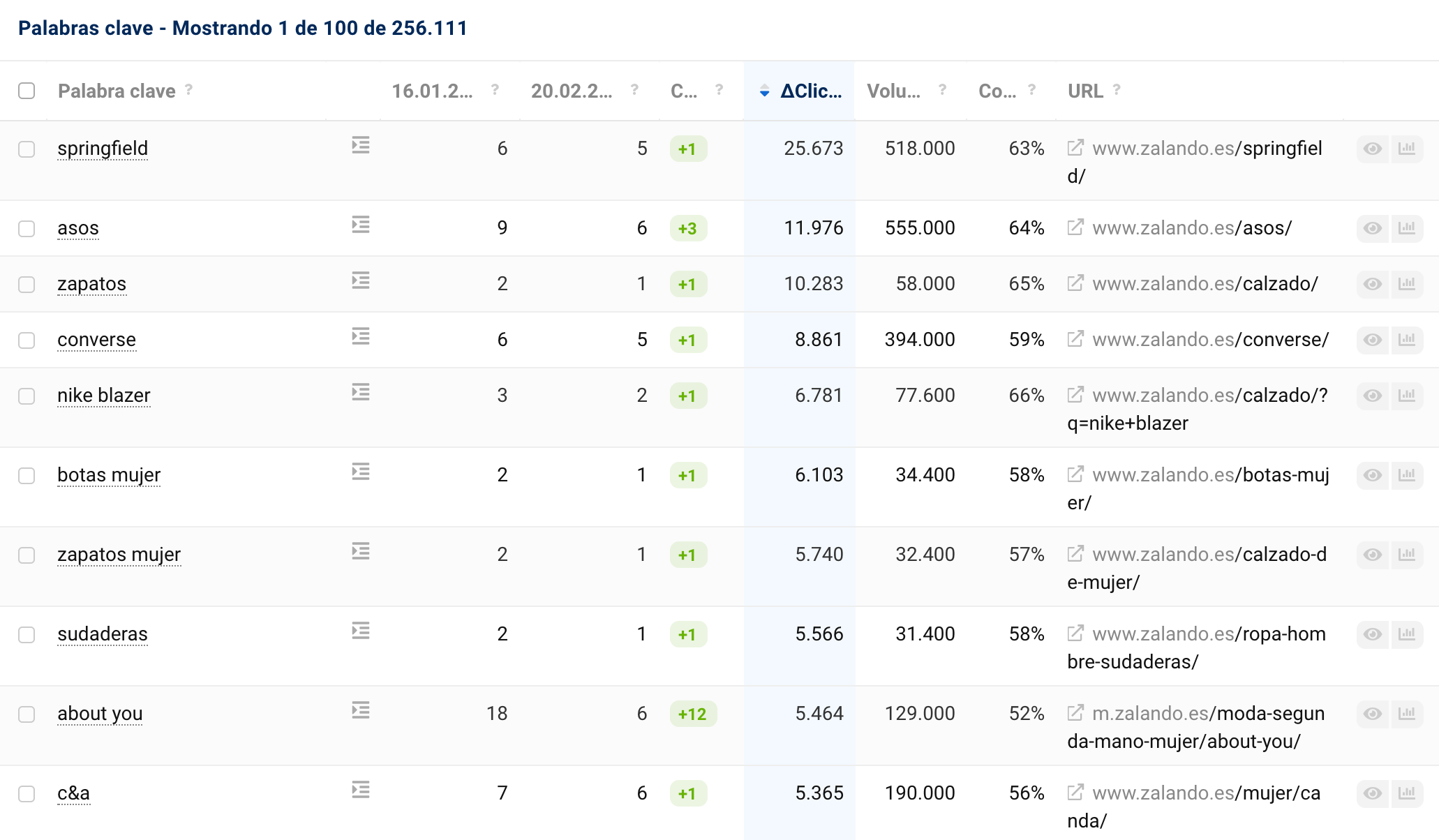Open SERP view icon for nike blazer row
The width and height of the screenshot is (1439, 840).
(x=361, y=392)
